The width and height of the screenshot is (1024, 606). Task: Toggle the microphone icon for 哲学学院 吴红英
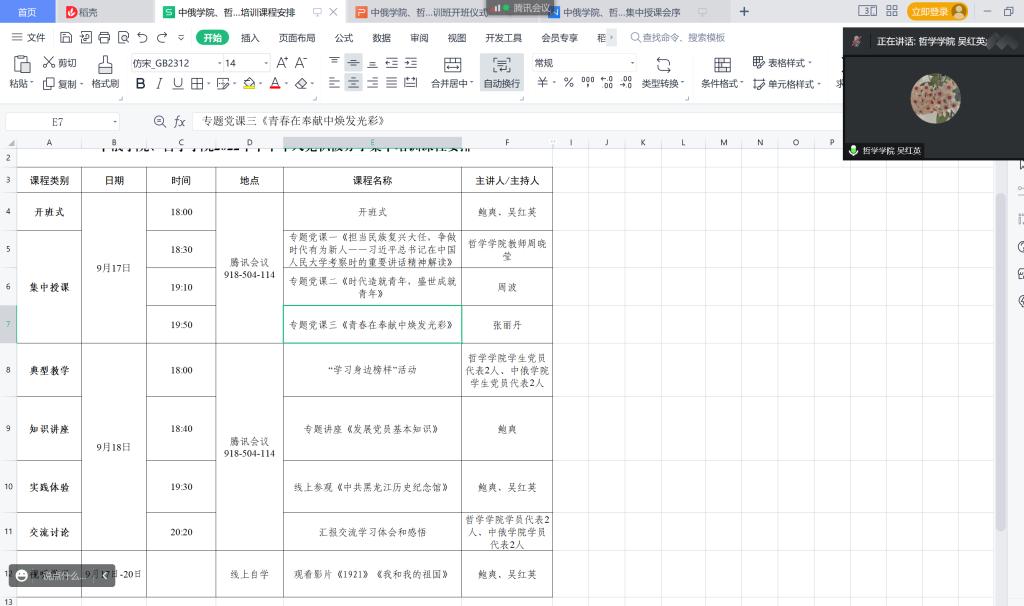point(853,151)
